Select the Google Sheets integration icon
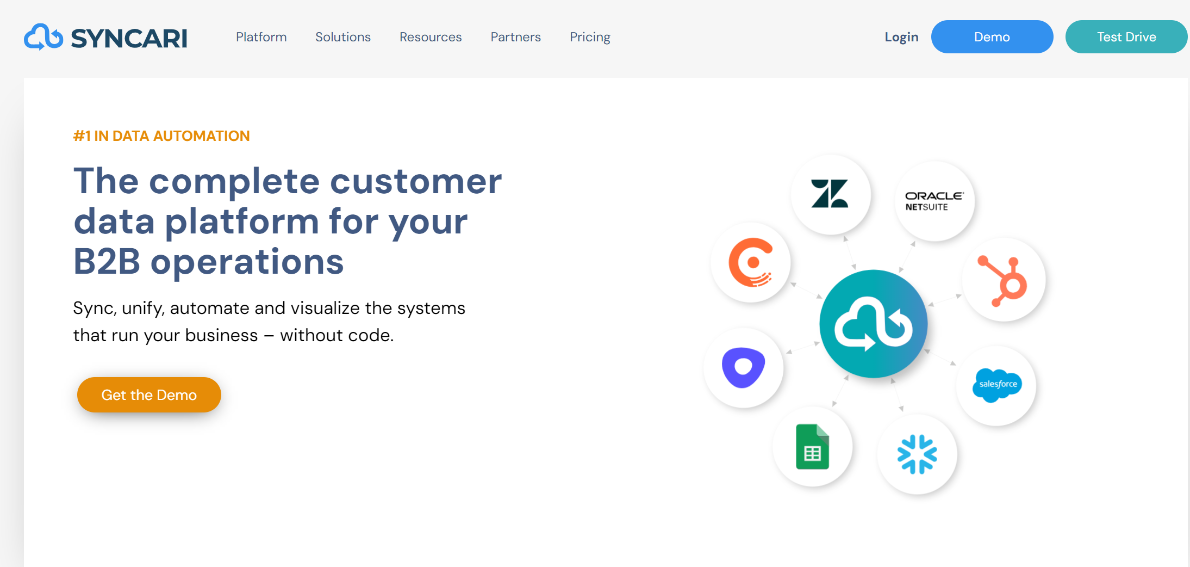 tap(812, 446)
